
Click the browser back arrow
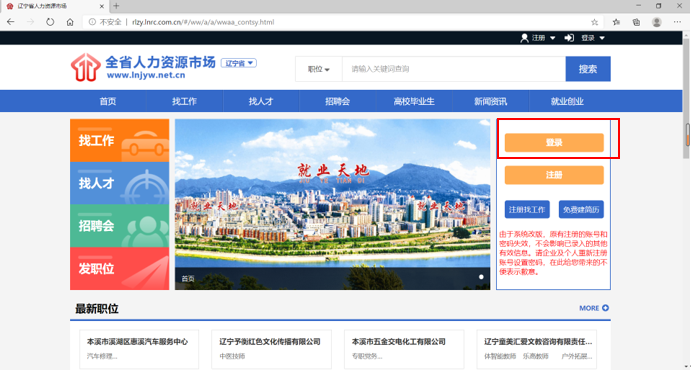11,22
